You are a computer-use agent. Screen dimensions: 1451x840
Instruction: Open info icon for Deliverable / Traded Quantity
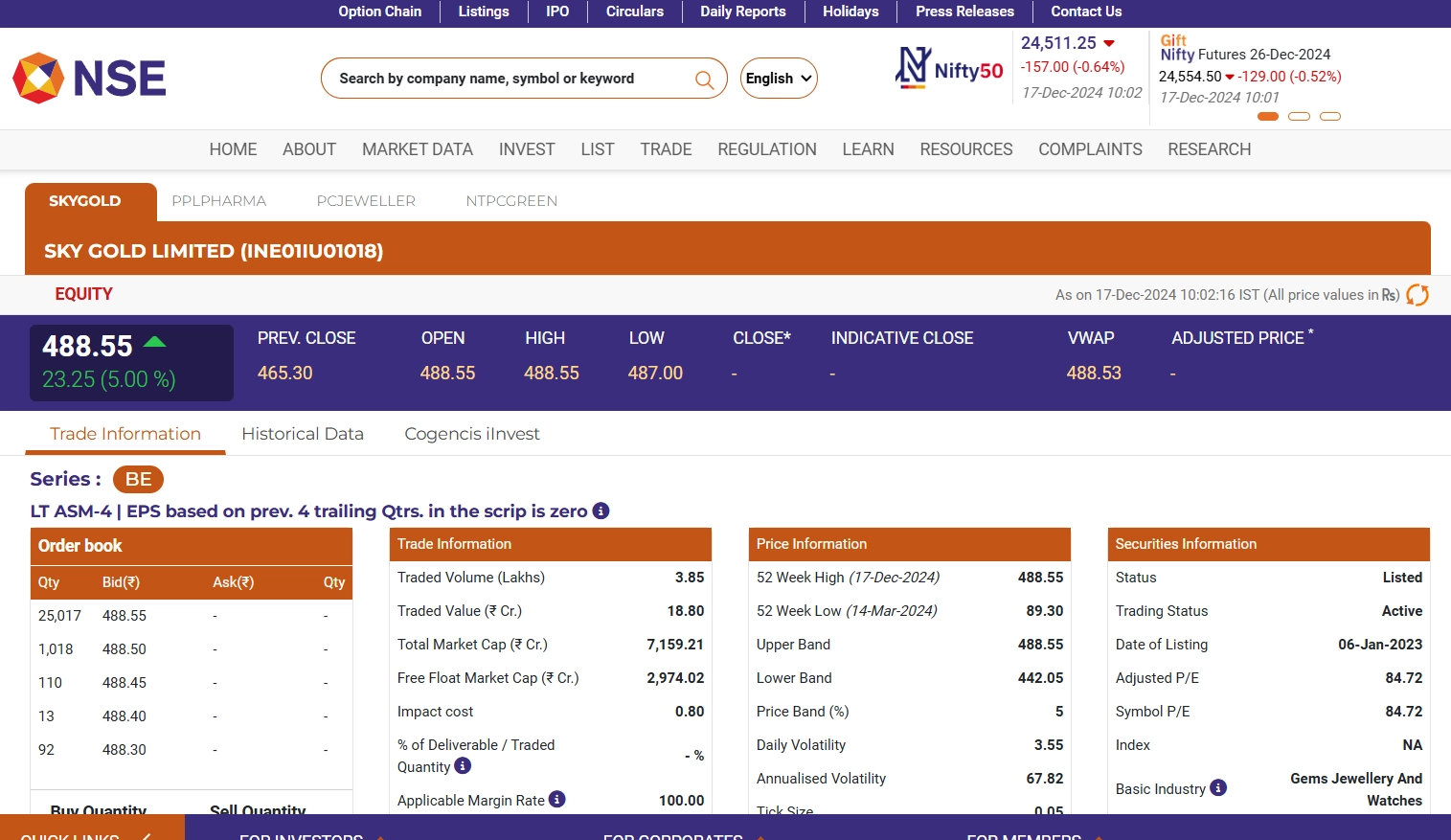(x=463, y=766)
